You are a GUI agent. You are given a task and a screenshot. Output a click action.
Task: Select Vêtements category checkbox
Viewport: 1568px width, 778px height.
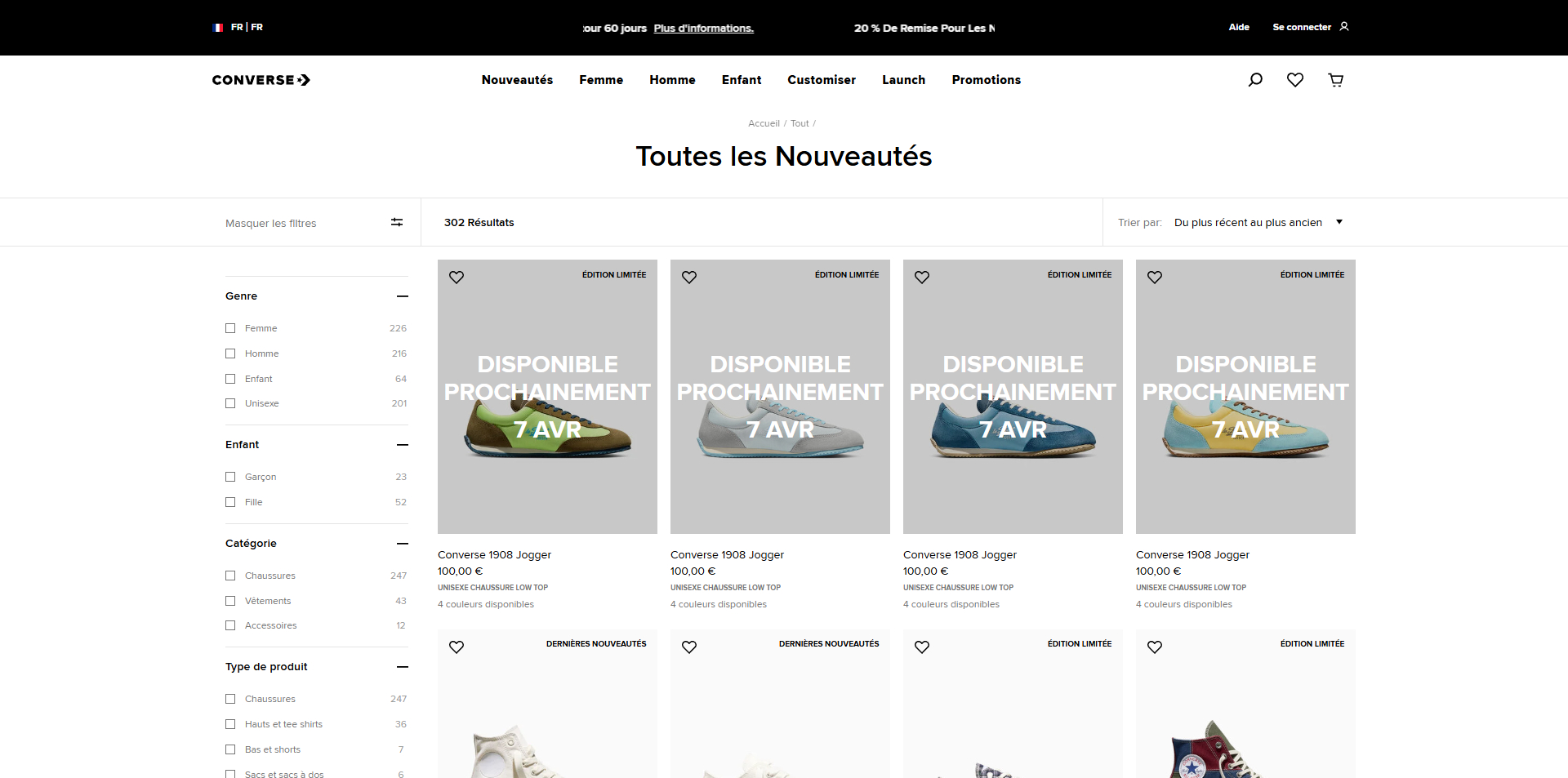point(230,601)
